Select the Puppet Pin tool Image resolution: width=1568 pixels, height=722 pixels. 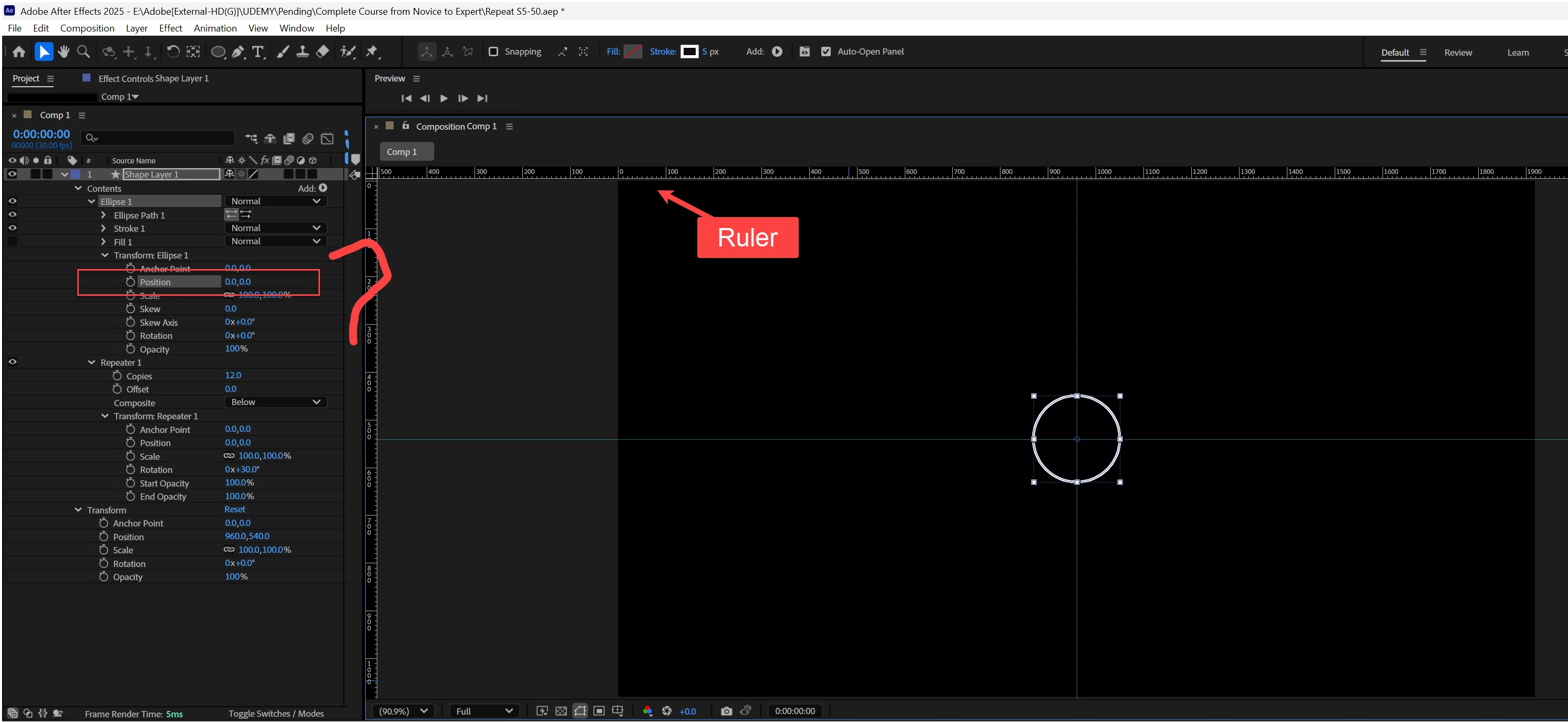click(372, 51)
